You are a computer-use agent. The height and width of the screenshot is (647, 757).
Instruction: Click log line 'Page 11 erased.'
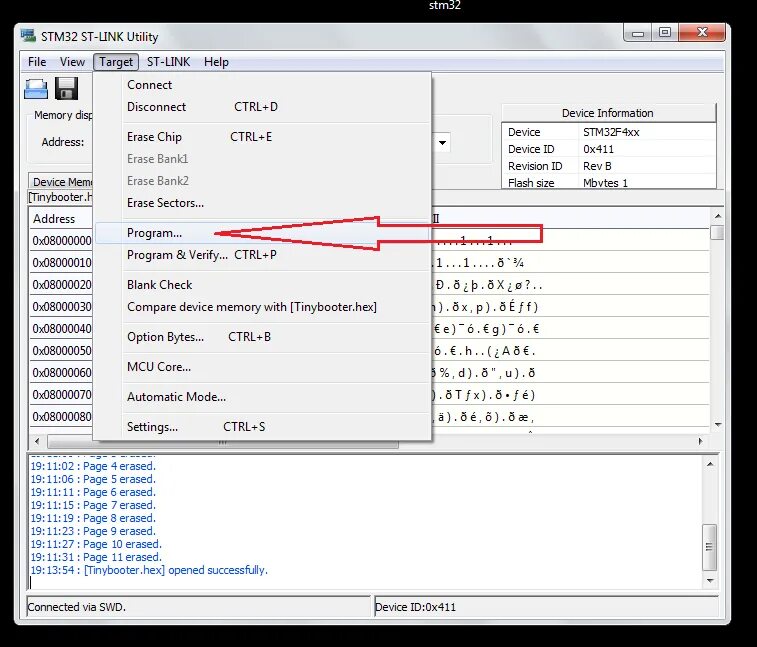96,557
